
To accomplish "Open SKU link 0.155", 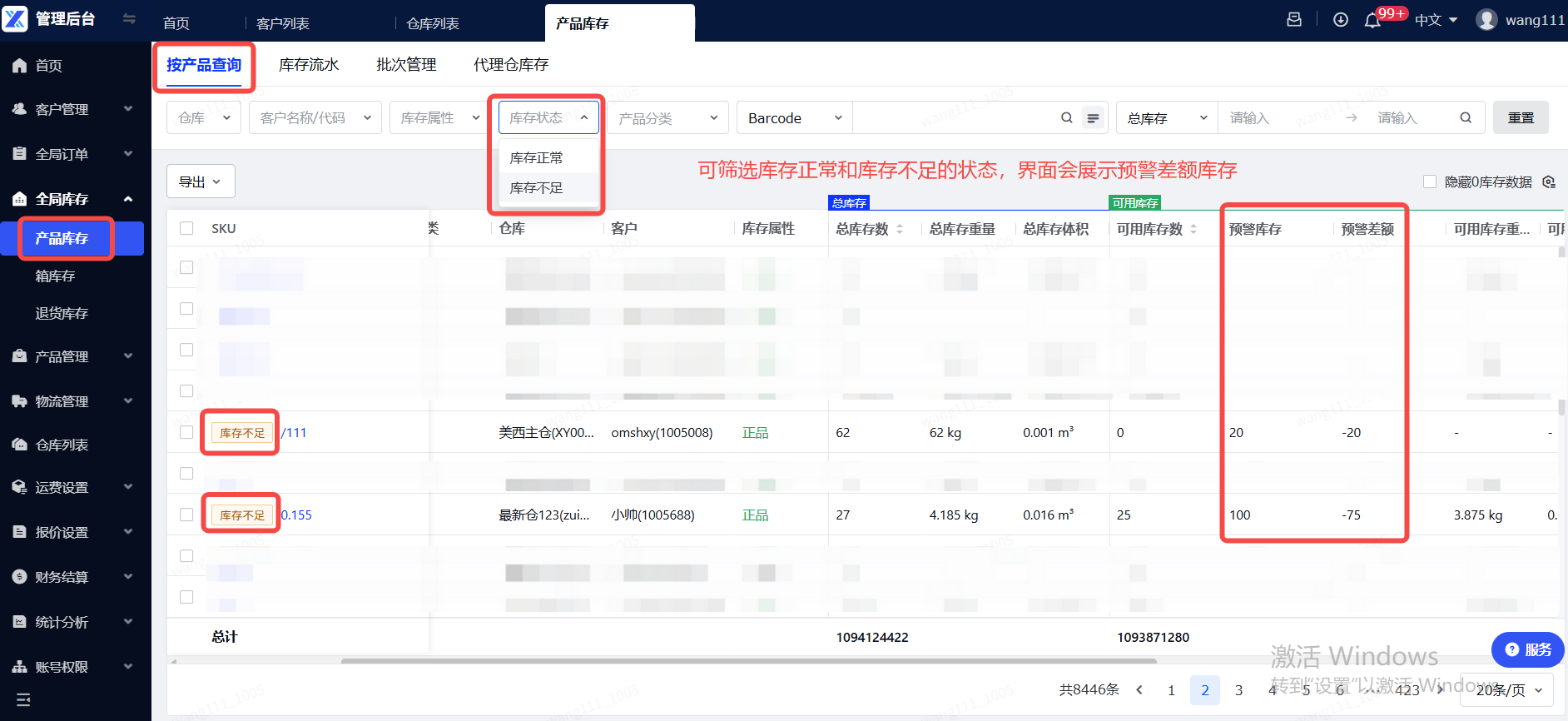I will click(x=296, y=515).
